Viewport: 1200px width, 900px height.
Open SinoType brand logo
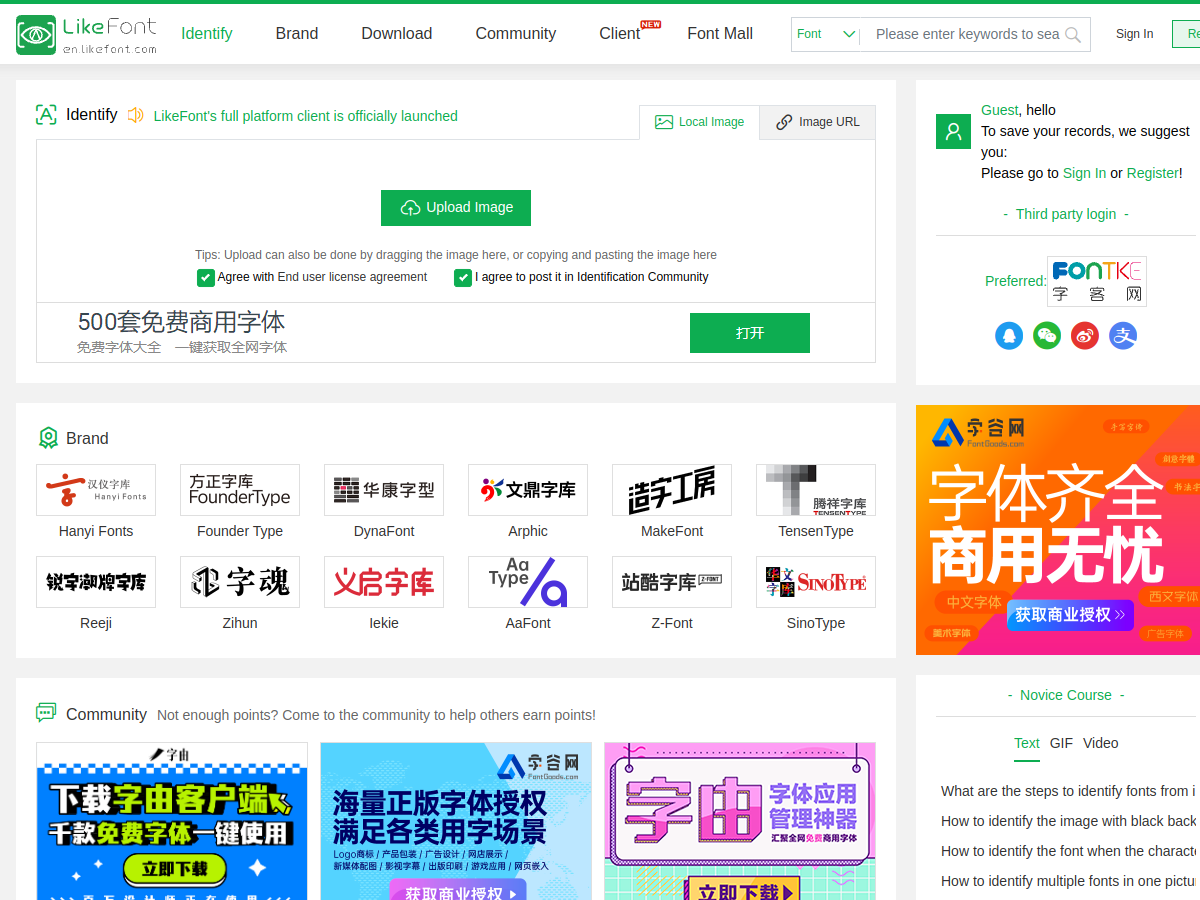pos(816,582)
